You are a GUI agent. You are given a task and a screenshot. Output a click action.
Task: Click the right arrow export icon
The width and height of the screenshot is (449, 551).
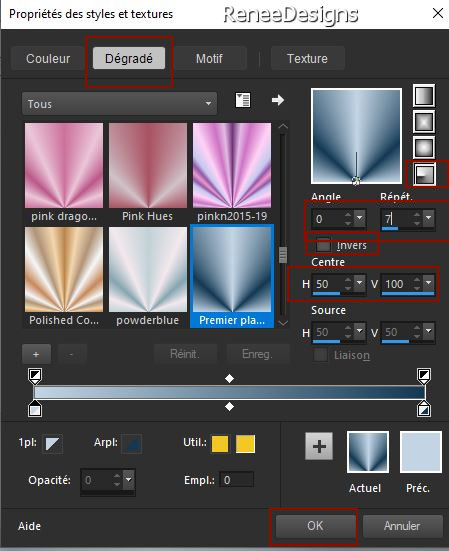(x=278, y=100)
